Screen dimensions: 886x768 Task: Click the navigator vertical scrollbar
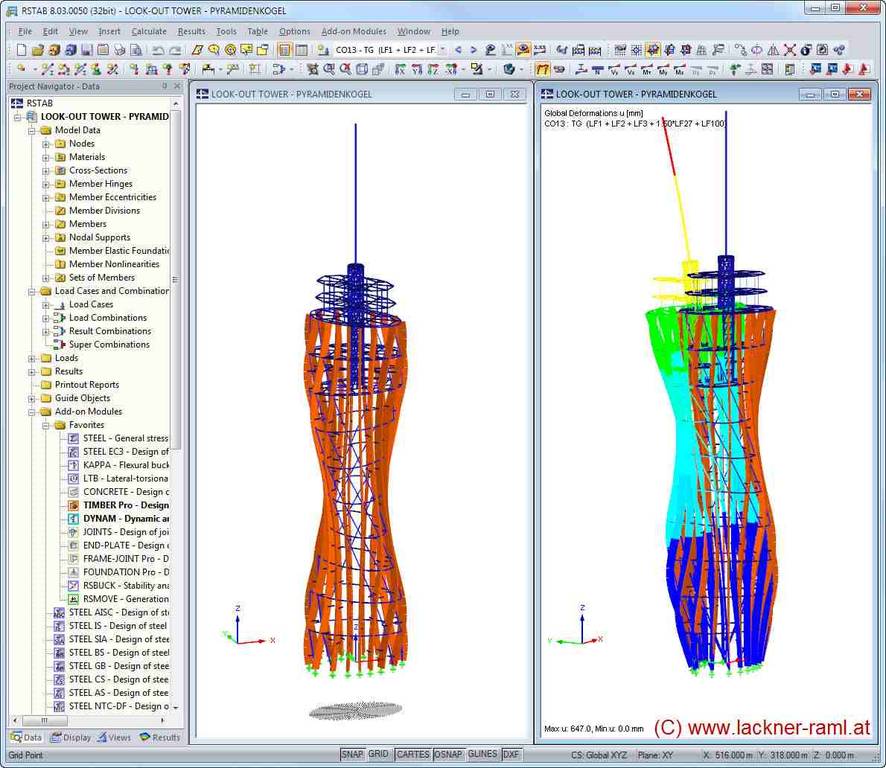175,280
